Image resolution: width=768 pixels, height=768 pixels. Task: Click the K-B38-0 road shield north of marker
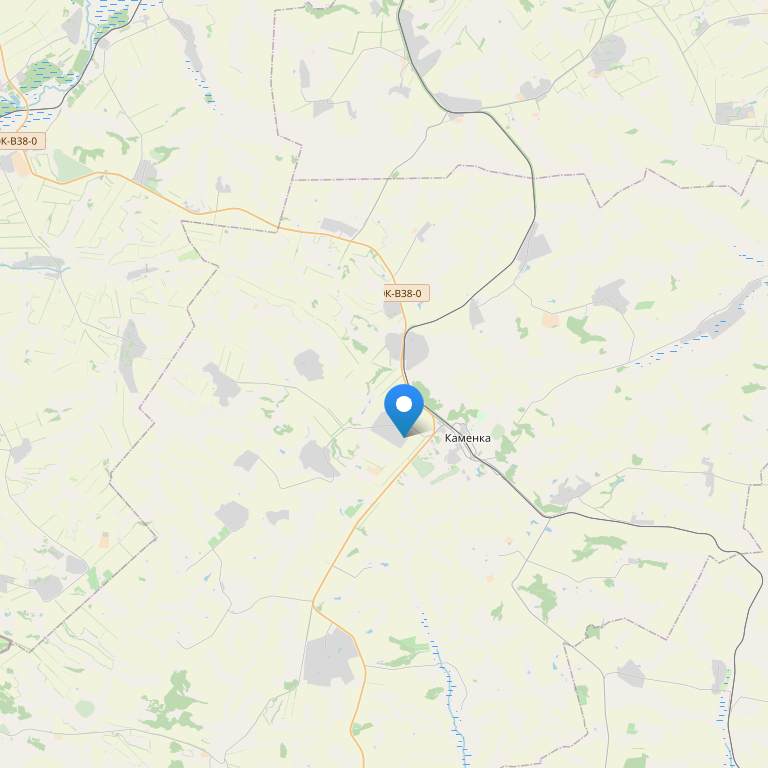point(404,293)
